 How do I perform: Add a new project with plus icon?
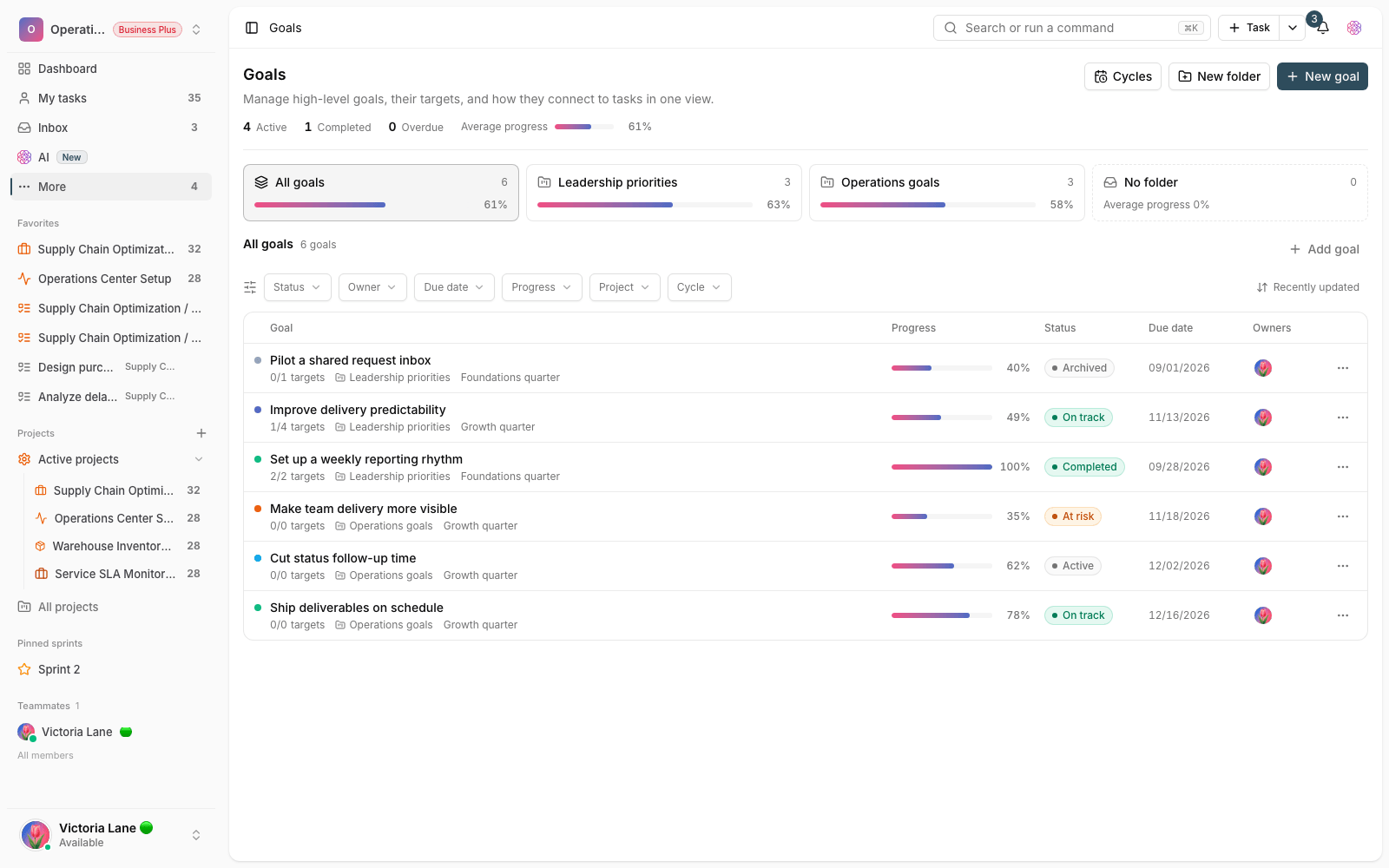pyautogui.click(x=201, y=433)
